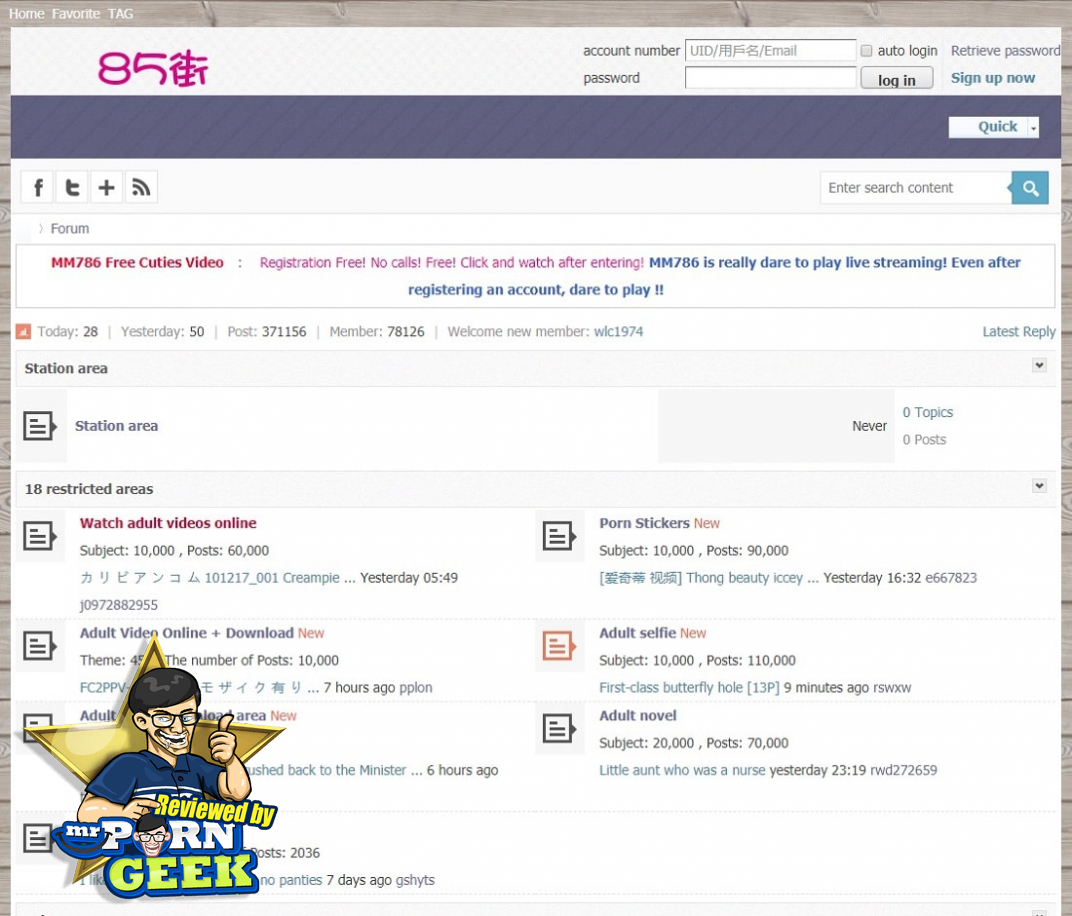Open the TAG menu item

(120, 14)
